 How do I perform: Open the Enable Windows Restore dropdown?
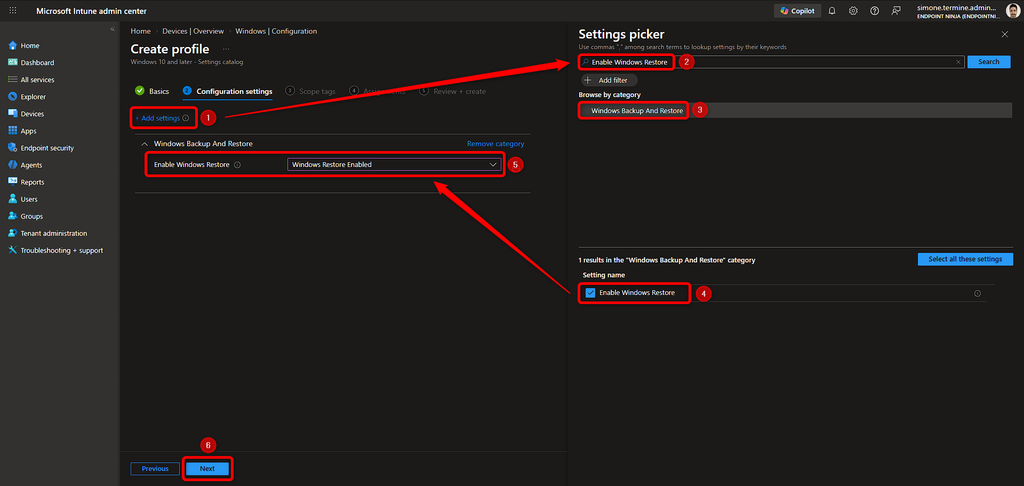click(x=394, y=165)
